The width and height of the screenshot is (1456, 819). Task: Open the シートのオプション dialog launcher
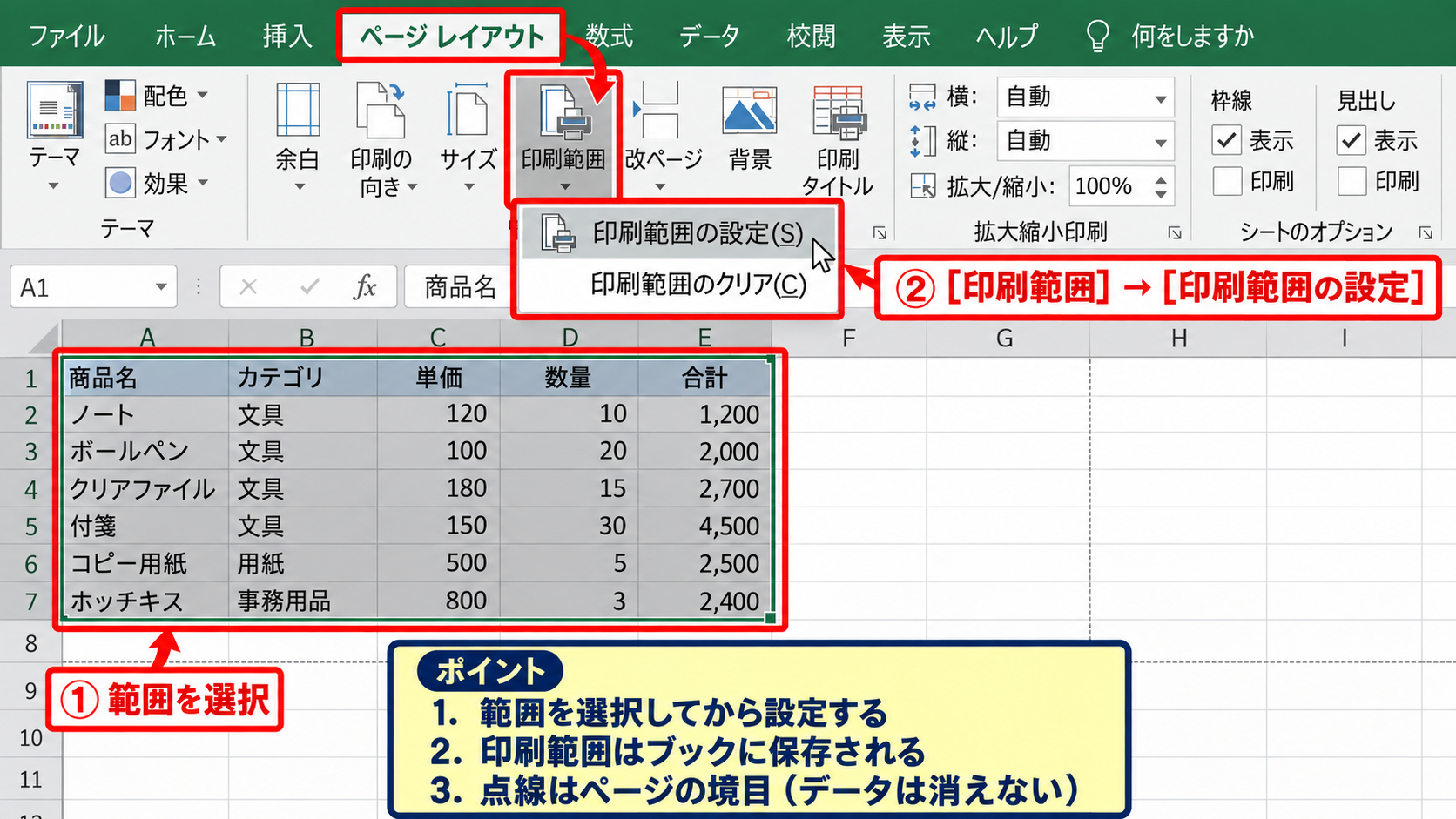pos(1426,232)
